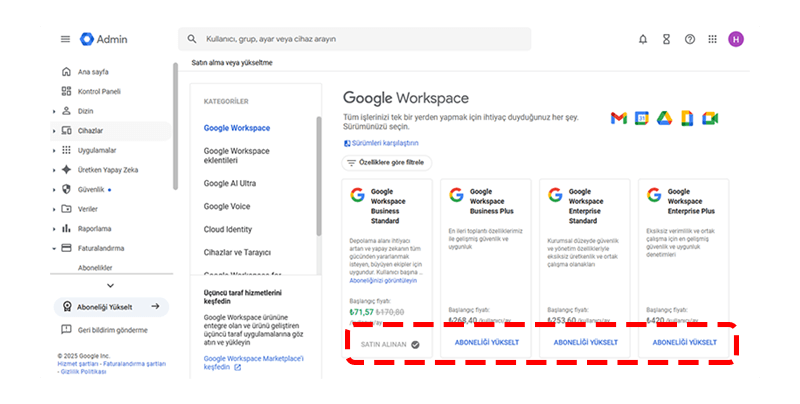Click the Veriler folder icon
This screenshot has height=404, width=800.
[66, 209]
